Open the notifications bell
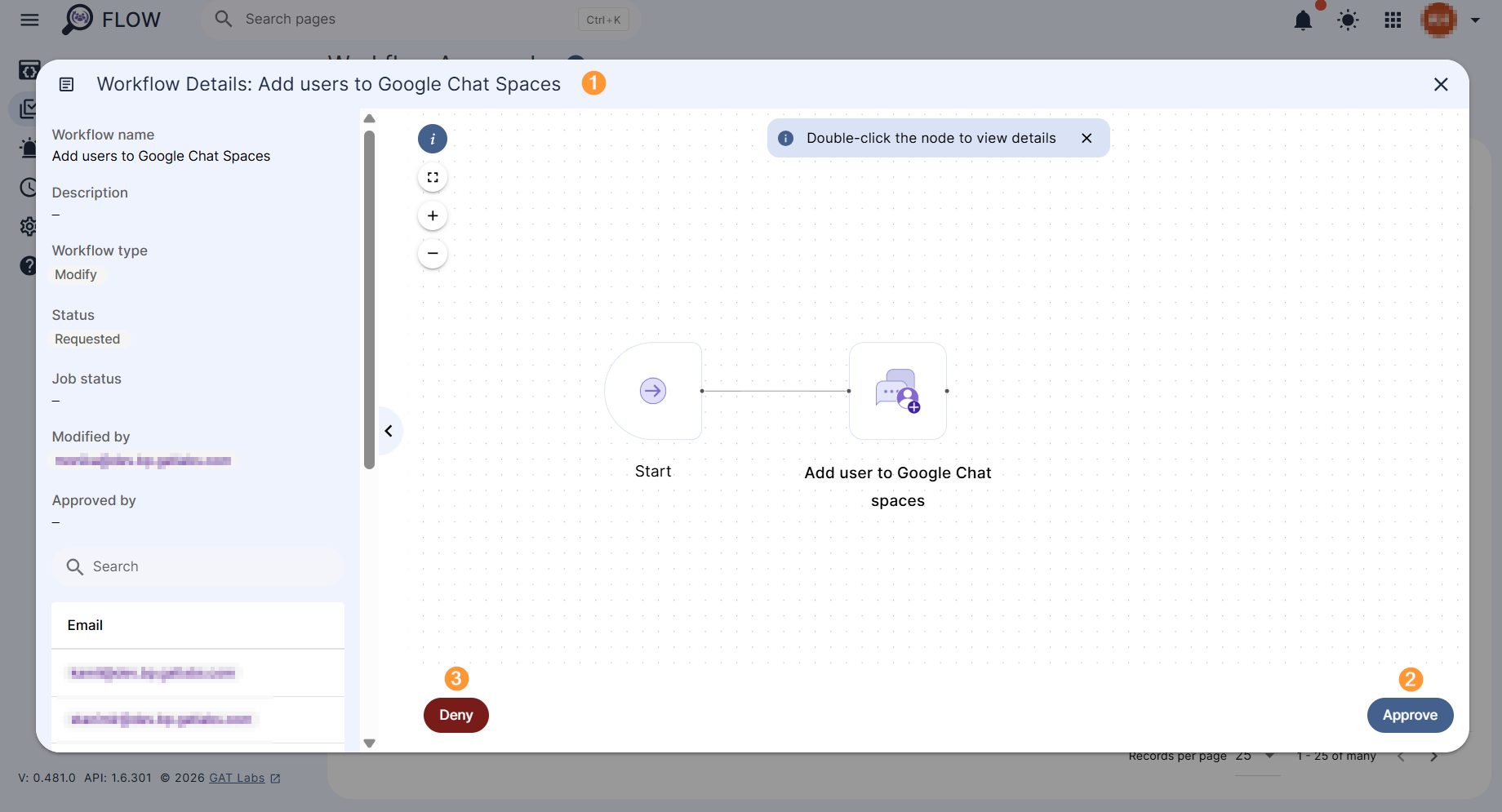This screenshot has width=1502, height=812. (x=1303, y=20)
